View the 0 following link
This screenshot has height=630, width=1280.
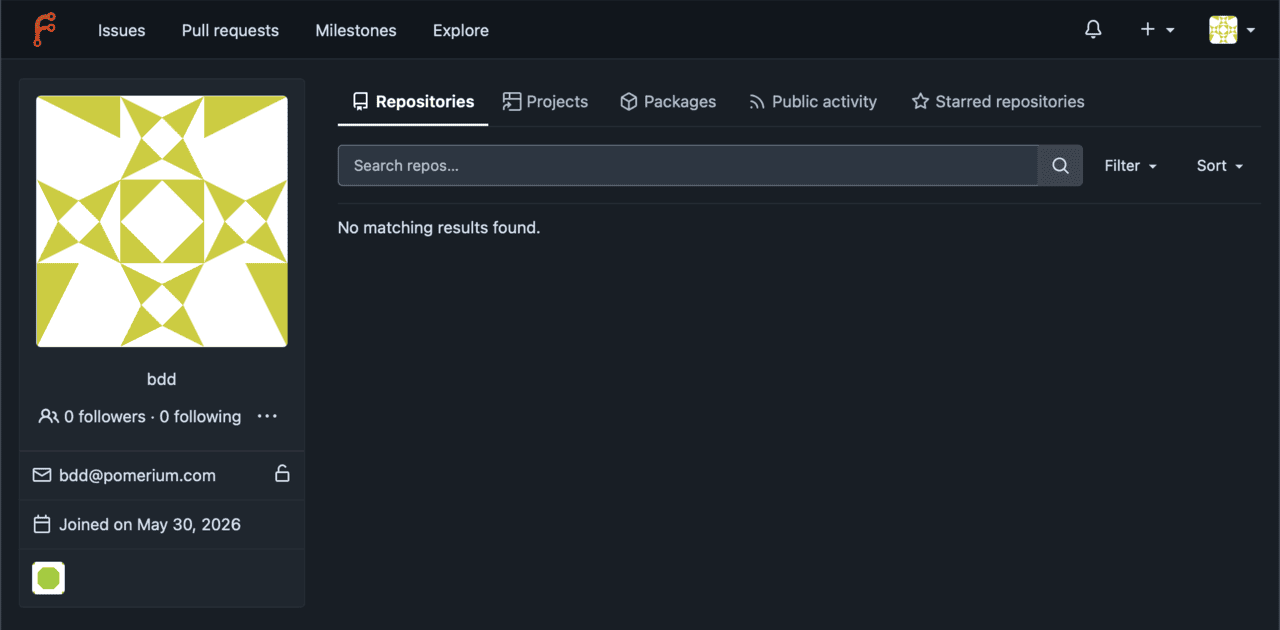[x=200, y=416]
